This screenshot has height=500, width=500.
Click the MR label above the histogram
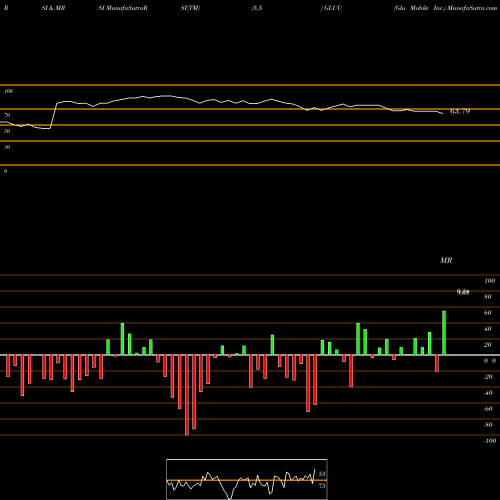[446, 260]
